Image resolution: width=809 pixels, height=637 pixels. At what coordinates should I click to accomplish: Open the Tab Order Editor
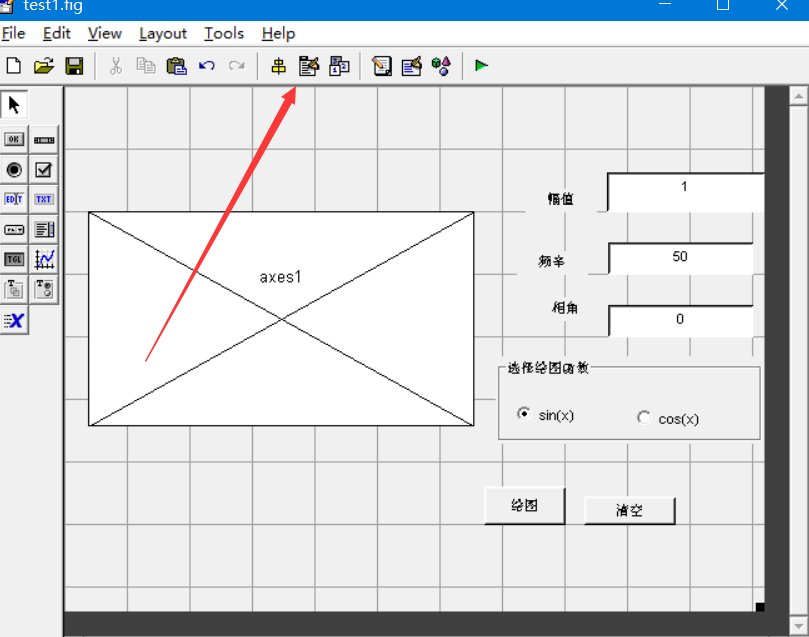pos(338,65)
